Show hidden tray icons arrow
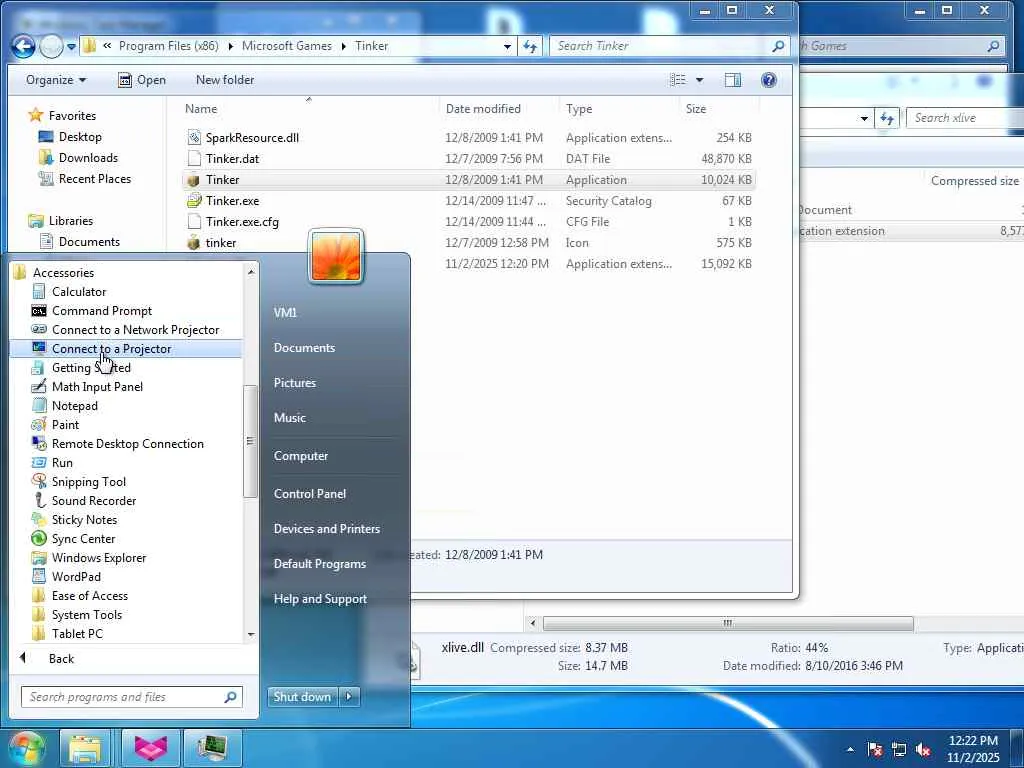 (x=850, y=750)
